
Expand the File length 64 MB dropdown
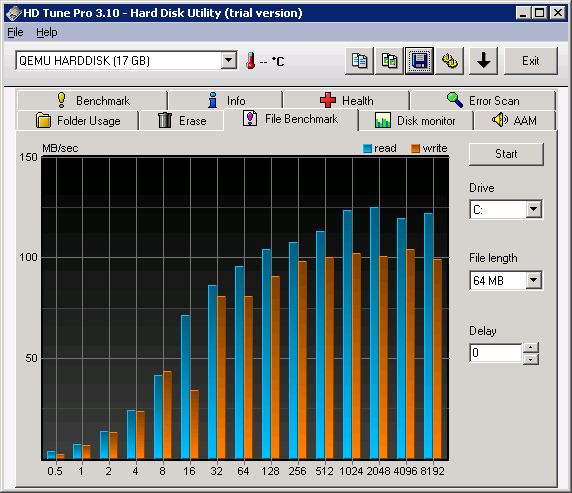click(x=534, y=280)
